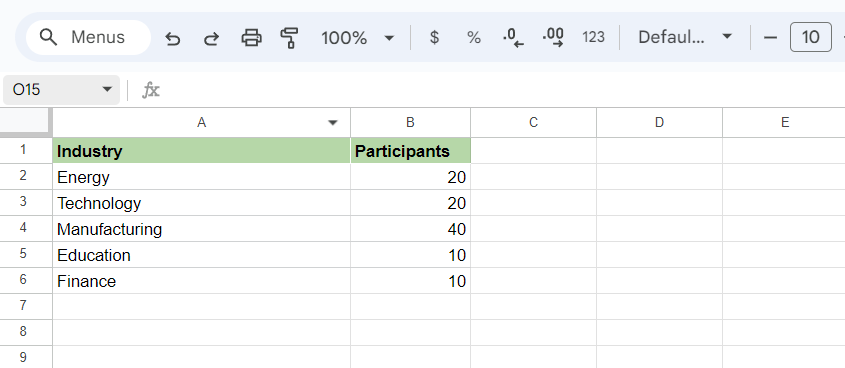Open the Default font dropdown
This screenshot has width=845, height=368.
(685, 37)
